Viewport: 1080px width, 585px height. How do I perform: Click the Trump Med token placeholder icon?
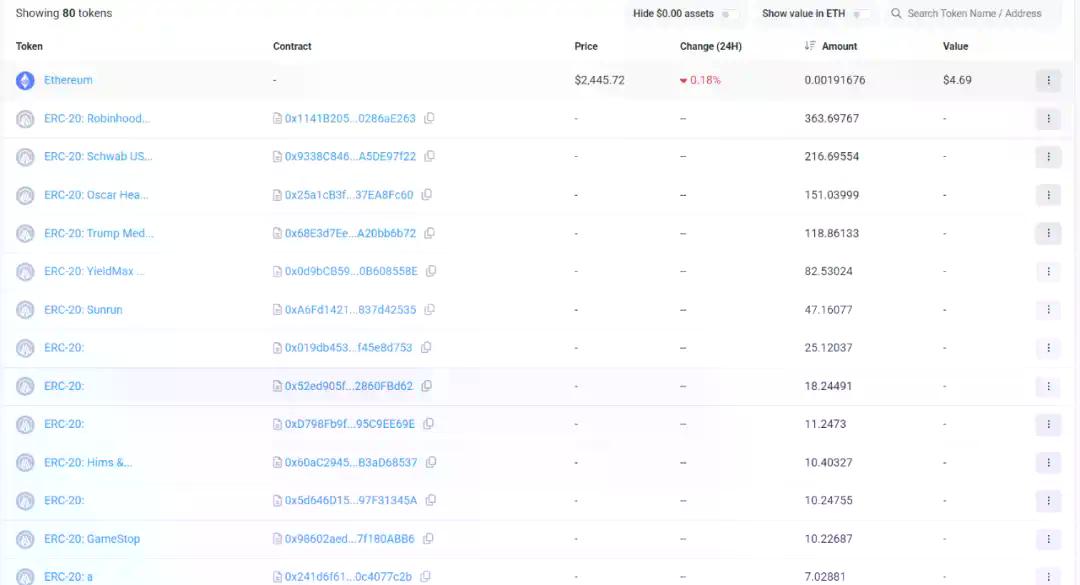coord(25,234)
